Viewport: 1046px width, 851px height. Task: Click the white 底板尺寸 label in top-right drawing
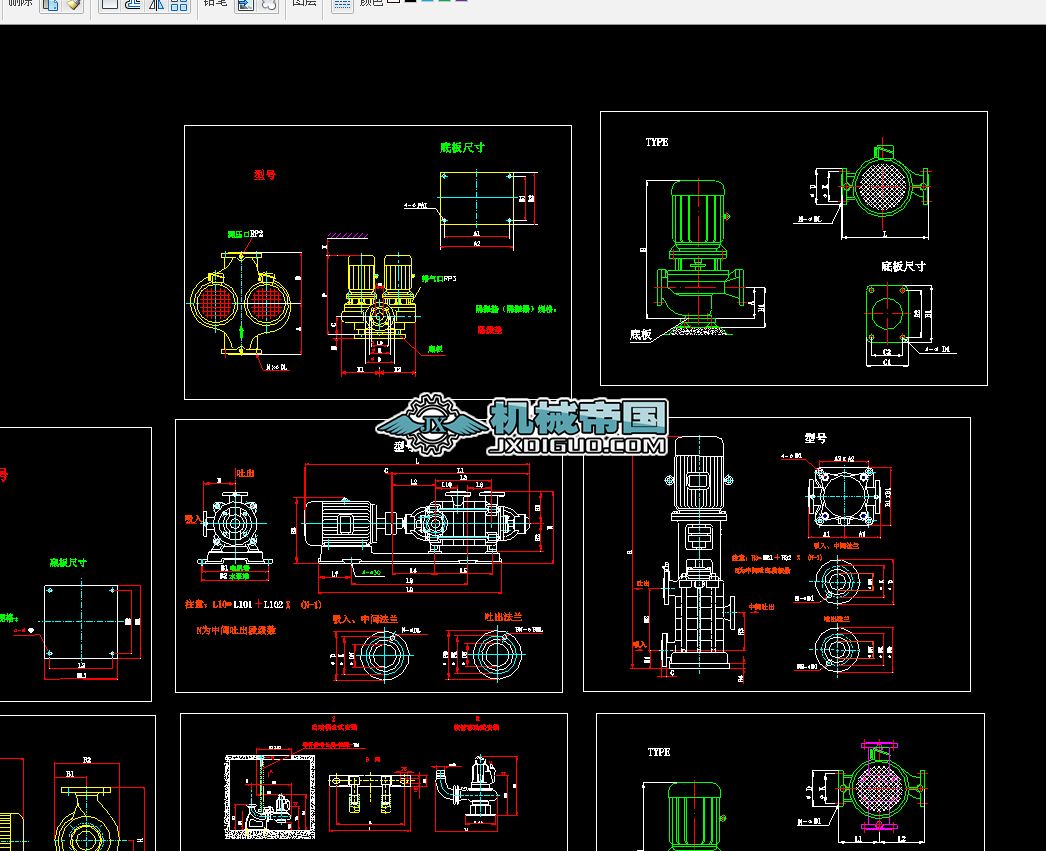[903, 266]
